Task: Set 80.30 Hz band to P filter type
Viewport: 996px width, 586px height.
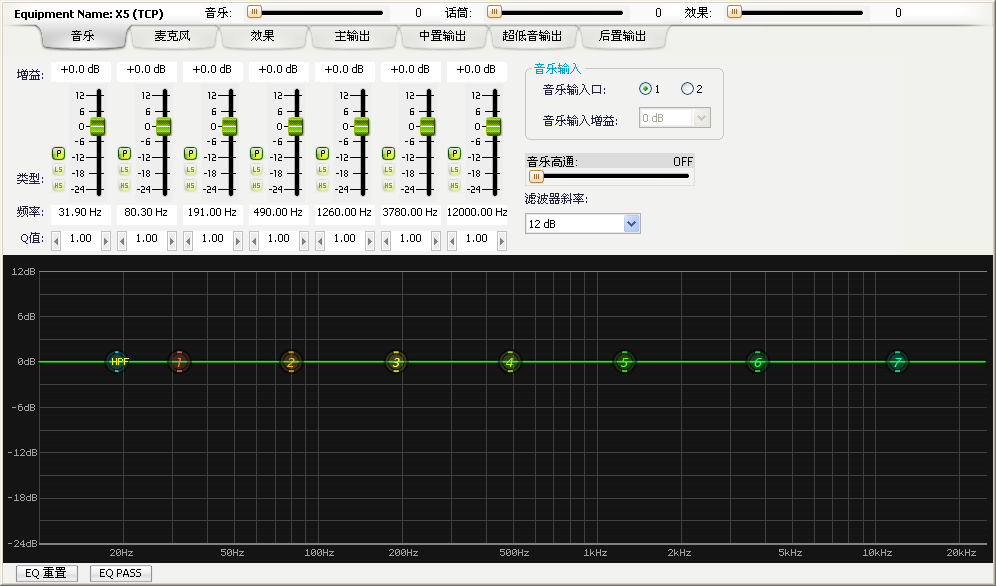Action: coord(124,154)
